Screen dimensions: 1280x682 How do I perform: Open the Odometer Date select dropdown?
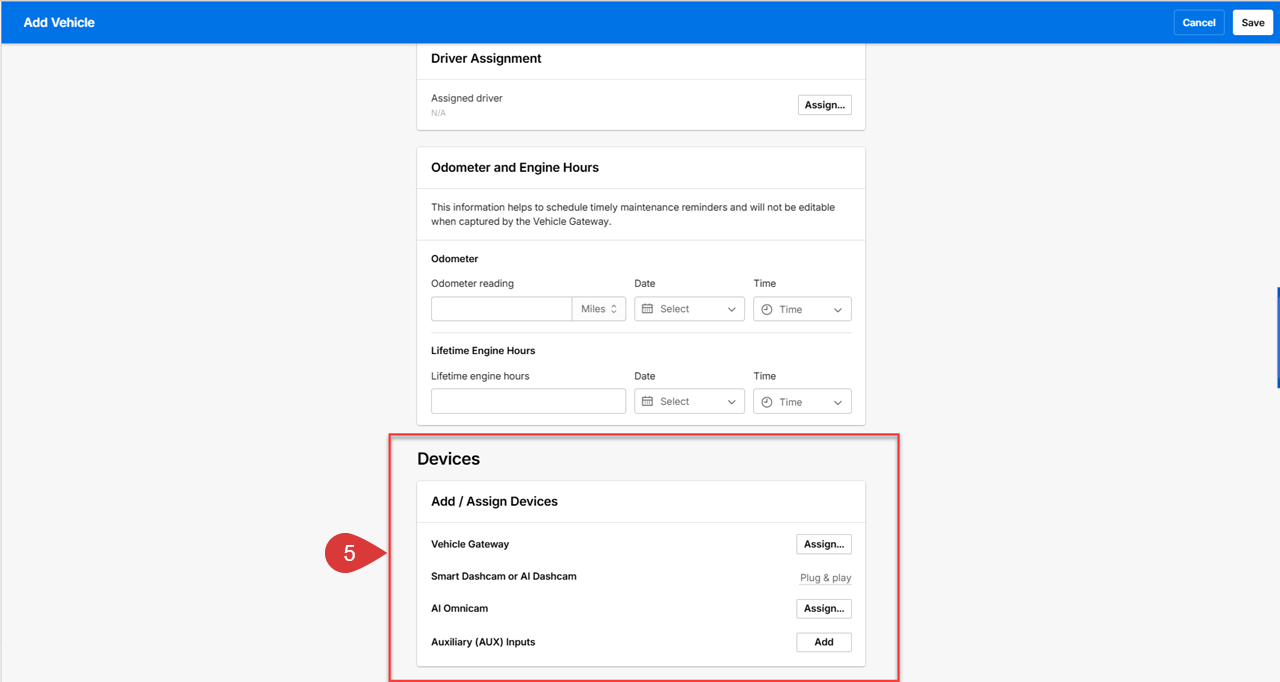tap(690, 309)
